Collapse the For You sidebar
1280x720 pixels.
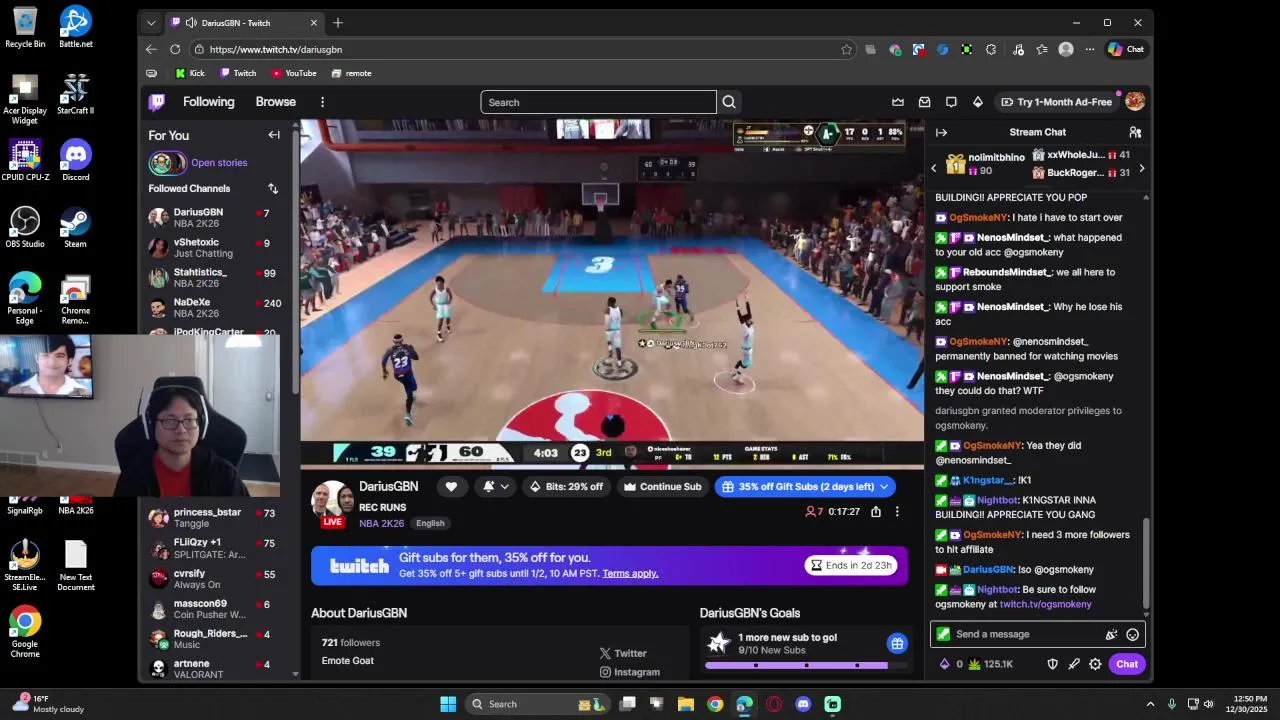(x=274, y=135)
